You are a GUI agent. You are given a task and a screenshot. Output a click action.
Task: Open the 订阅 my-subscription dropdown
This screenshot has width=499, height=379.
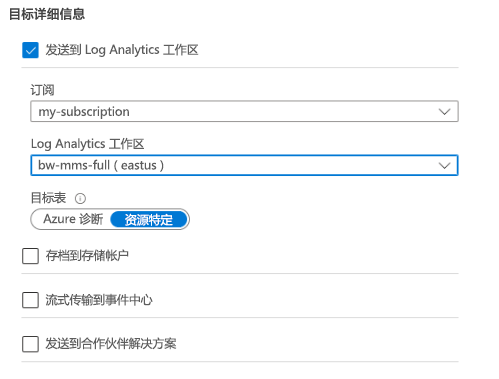pos(244,111)
